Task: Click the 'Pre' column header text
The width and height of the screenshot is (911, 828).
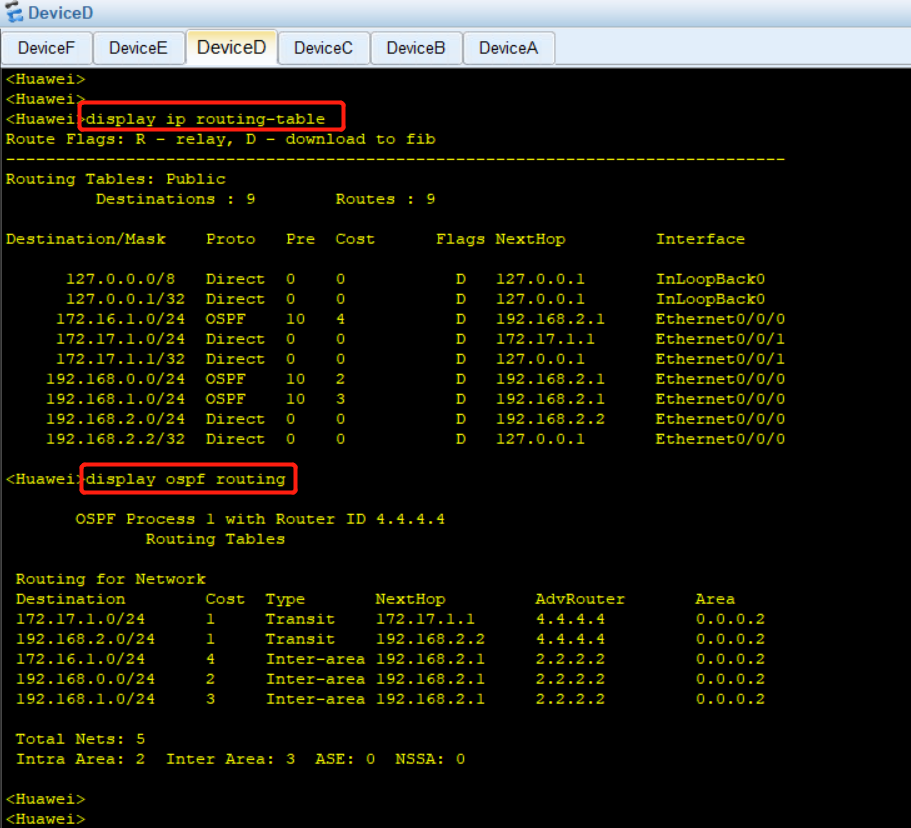Action: pos(300,239)
